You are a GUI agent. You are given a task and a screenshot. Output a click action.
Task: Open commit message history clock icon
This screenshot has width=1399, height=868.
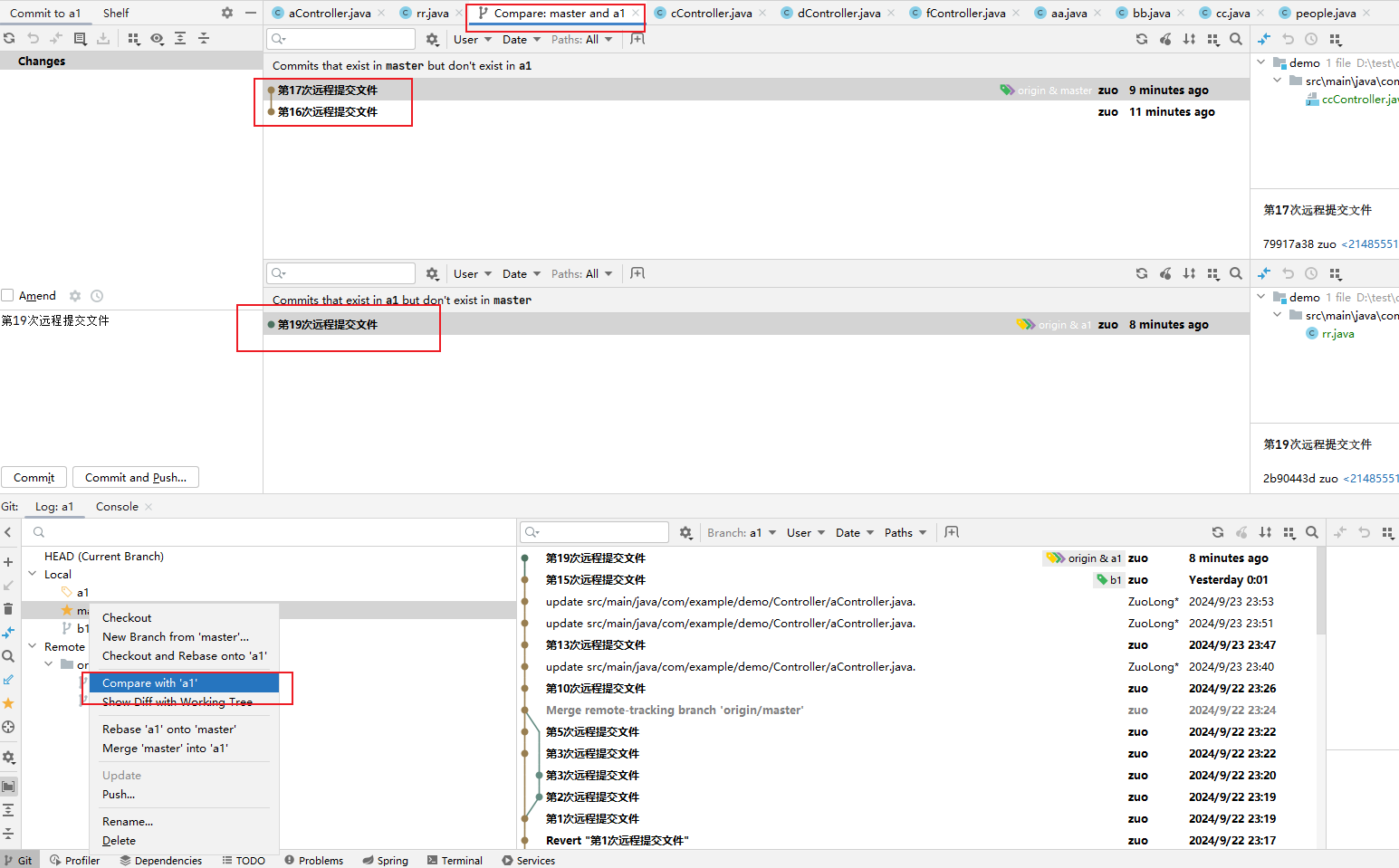pos(97,296)
